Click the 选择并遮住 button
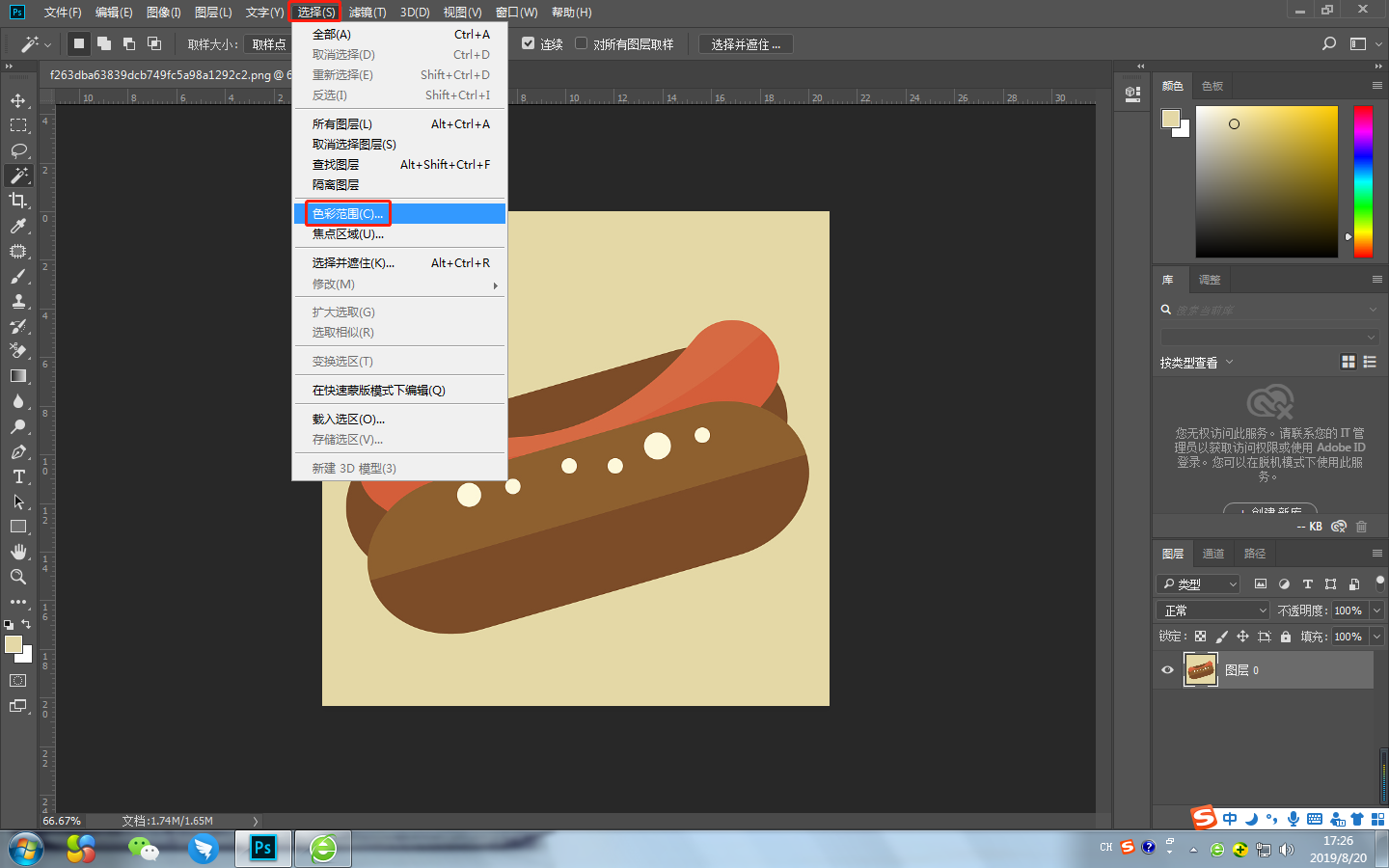Viewport: 1389px width, 868px height. click(x=748, y=42)
